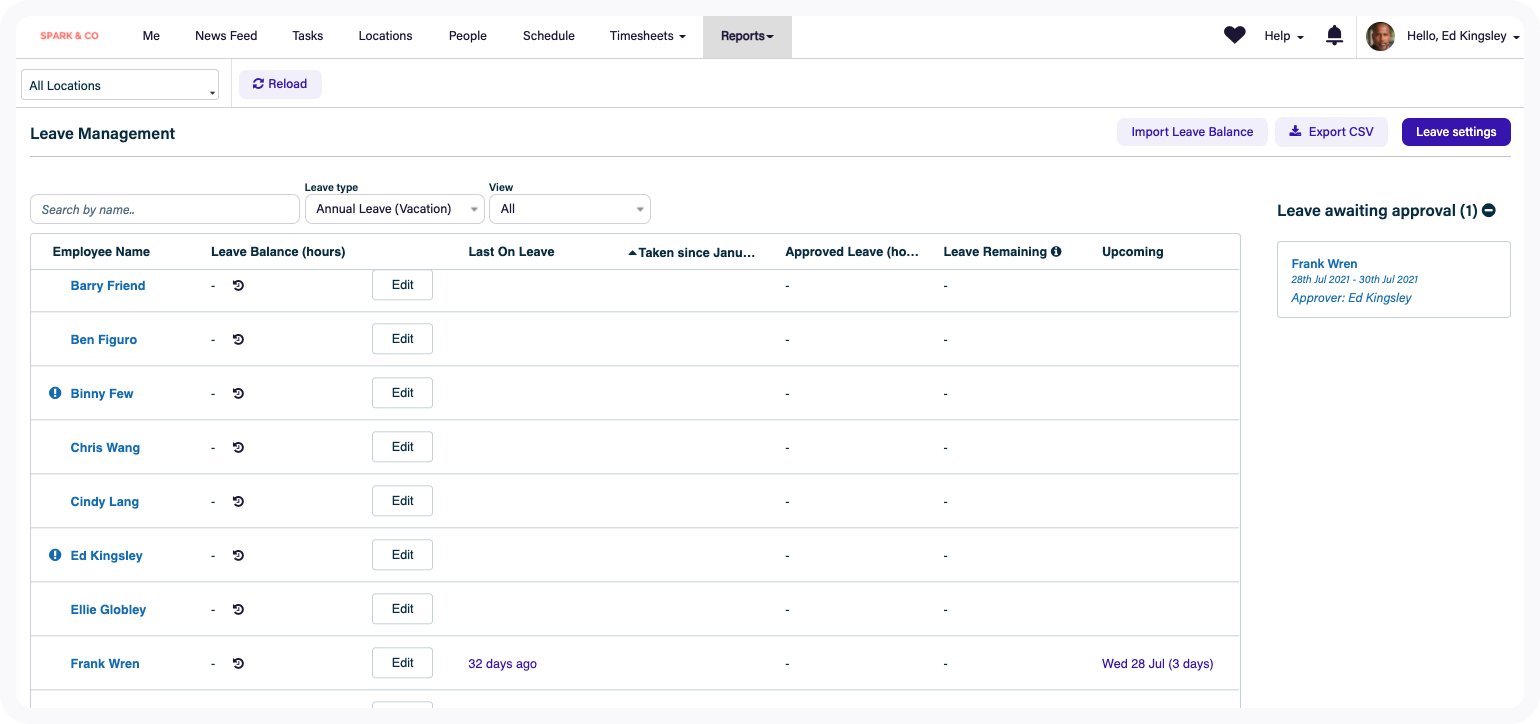Edit Cindy Lang's leave balance
Screen dimensions: 1540x724
(x=402, y=501)
